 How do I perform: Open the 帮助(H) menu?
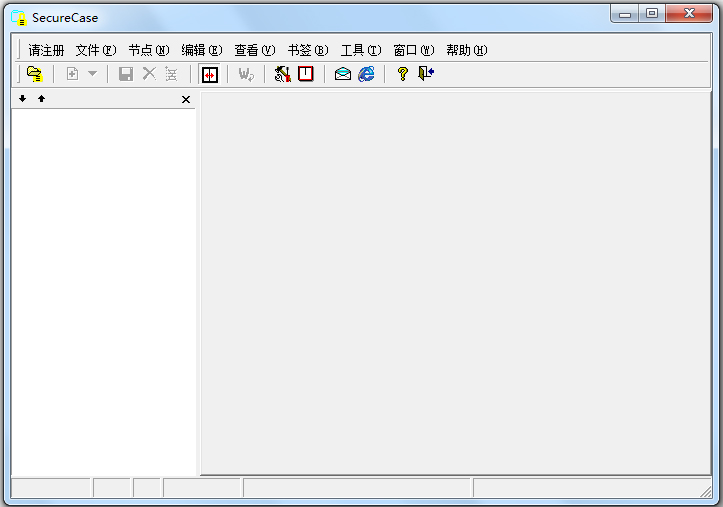pos(467,50)
